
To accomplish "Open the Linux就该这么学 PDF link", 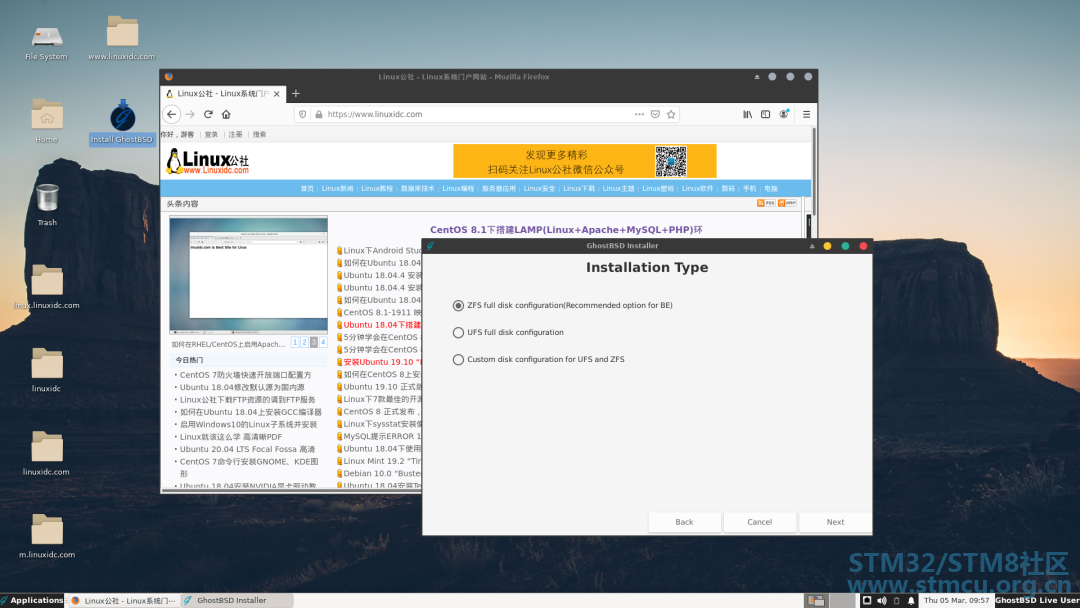I will (231, 437).
